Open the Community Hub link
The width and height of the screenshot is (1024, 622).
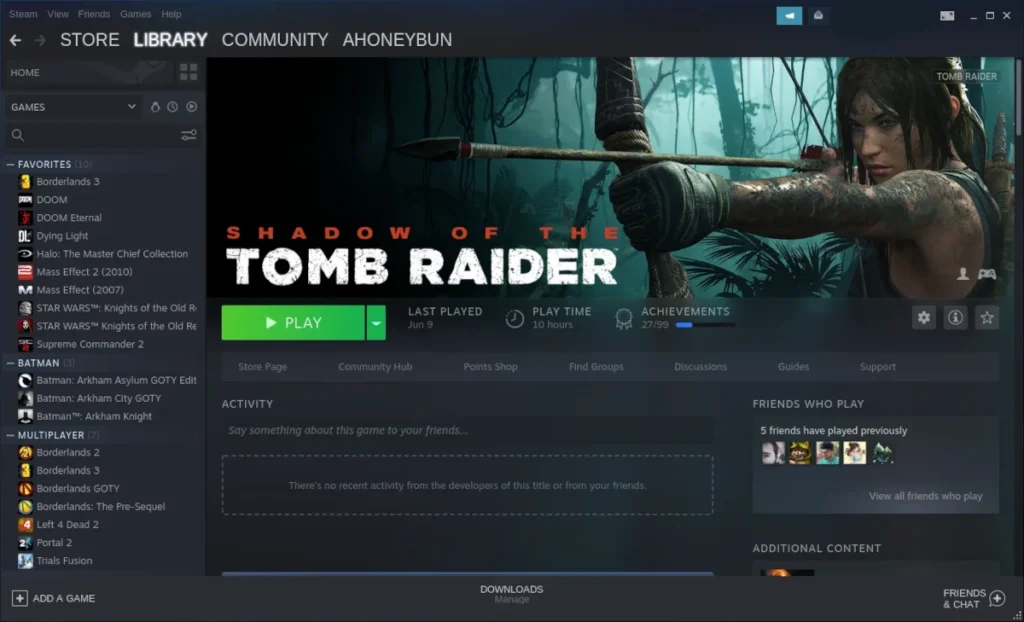pyautogui.click(x=375, y=367)
